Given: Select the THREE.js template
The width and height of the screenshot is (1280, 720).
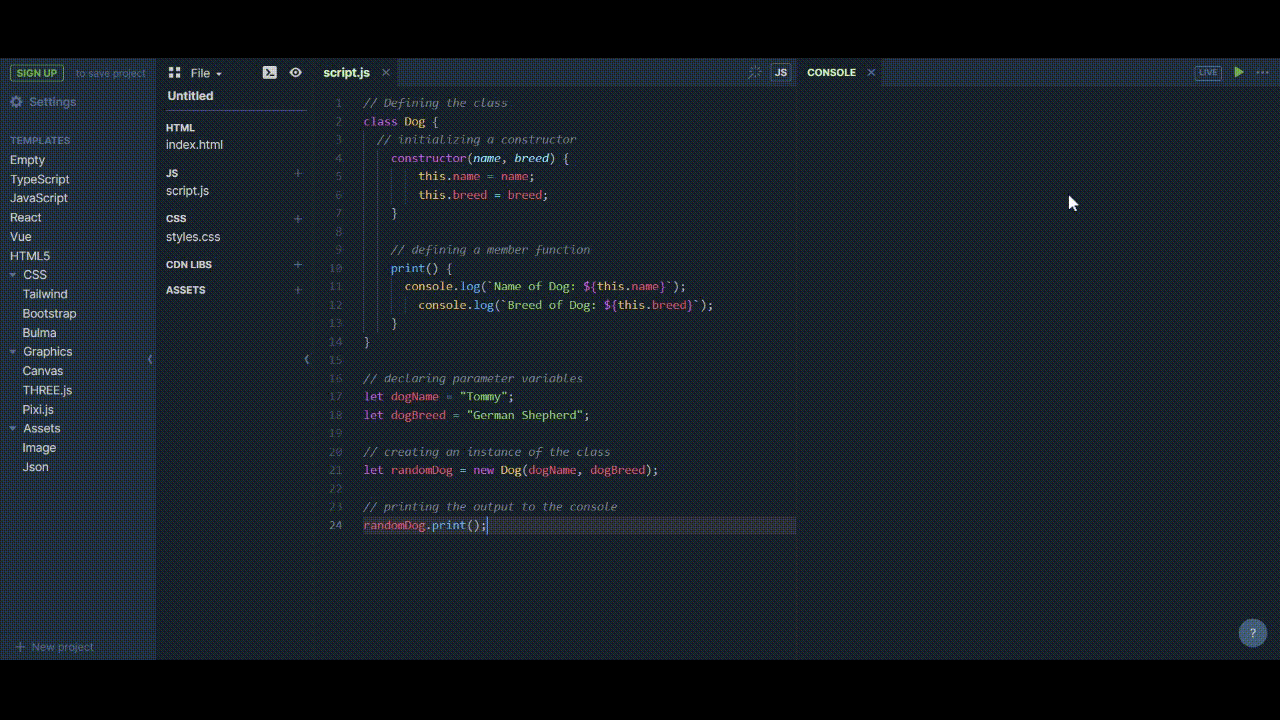Looking at the screenshot, I should [x=47, y=390].
